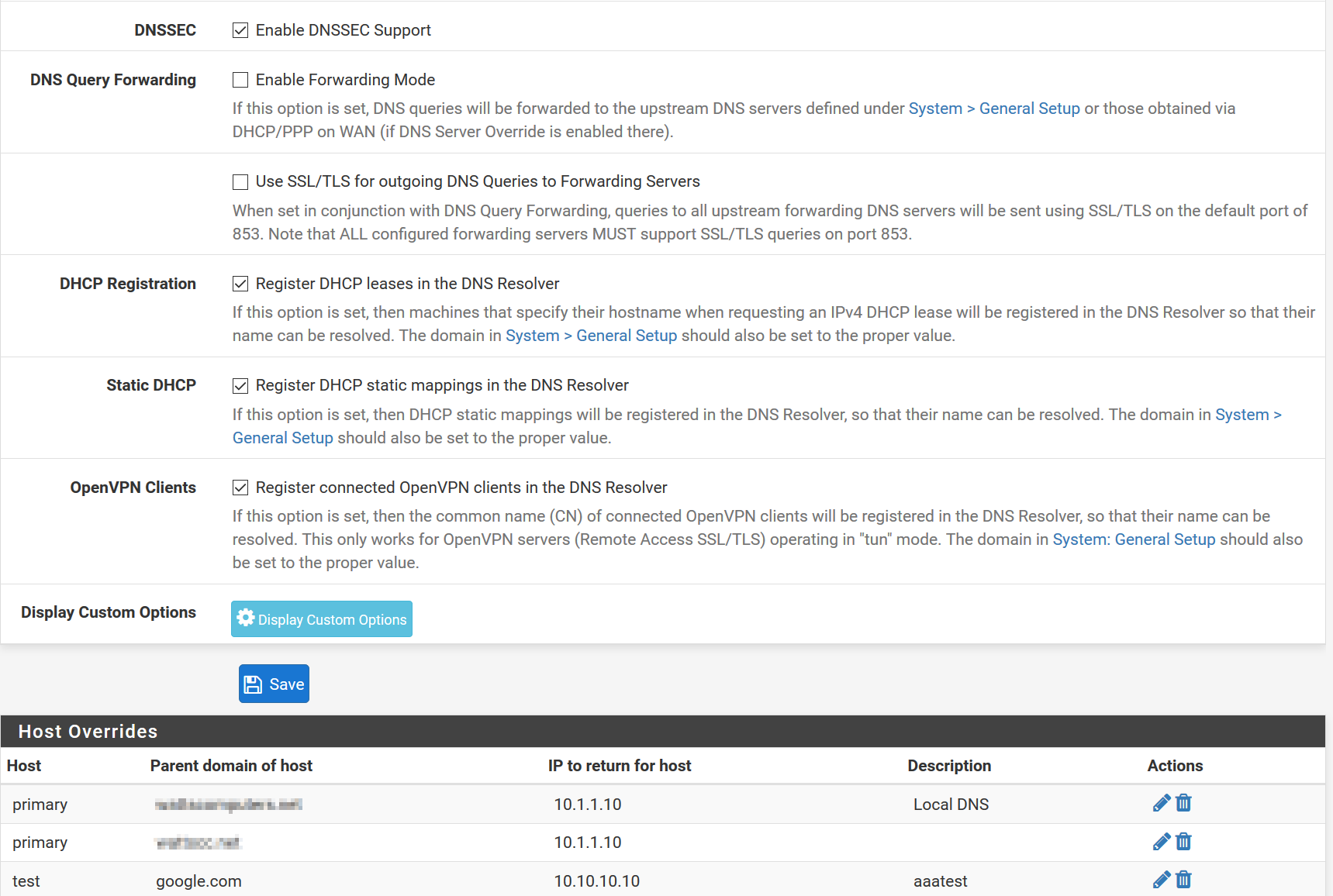
Task: Open System > General Setup link in DHCP Registration
Action: [591, 336]
